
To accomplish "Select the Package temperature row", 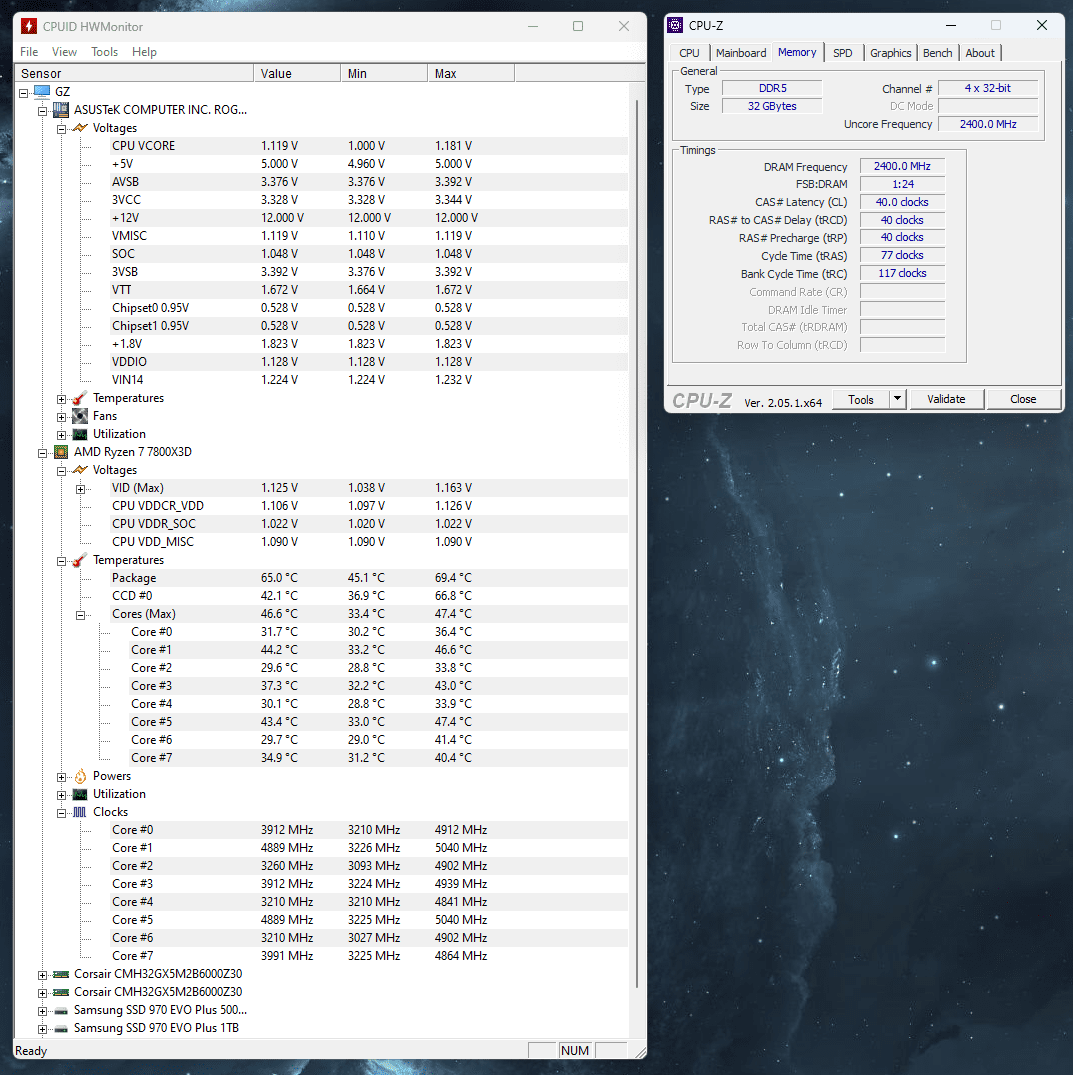I will click(x=370, y=578).
